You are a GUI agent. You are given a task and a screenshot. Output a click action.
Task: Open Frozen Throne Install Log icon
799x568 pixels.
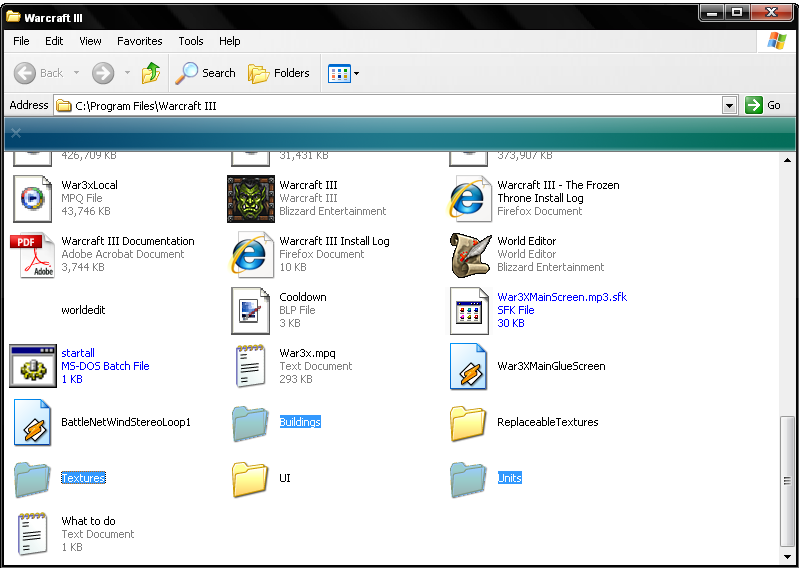(469, 199)
